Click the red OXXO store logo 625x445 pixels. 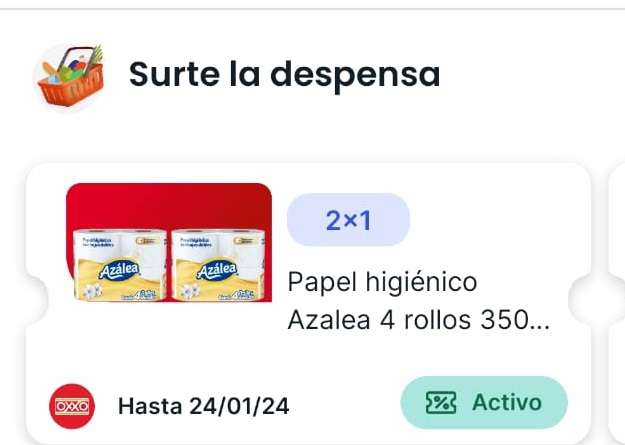(72, 406)
